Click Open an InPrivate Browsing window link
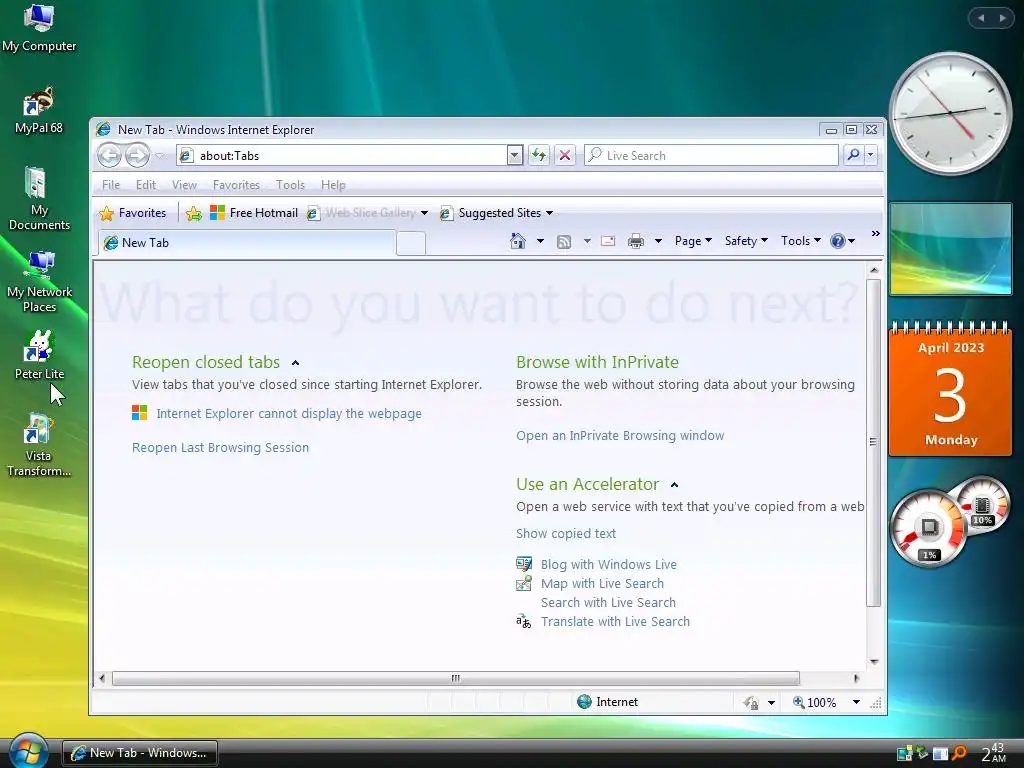Image resolution: width=1024 pixels, height=768 pixels. coord(620,436)
